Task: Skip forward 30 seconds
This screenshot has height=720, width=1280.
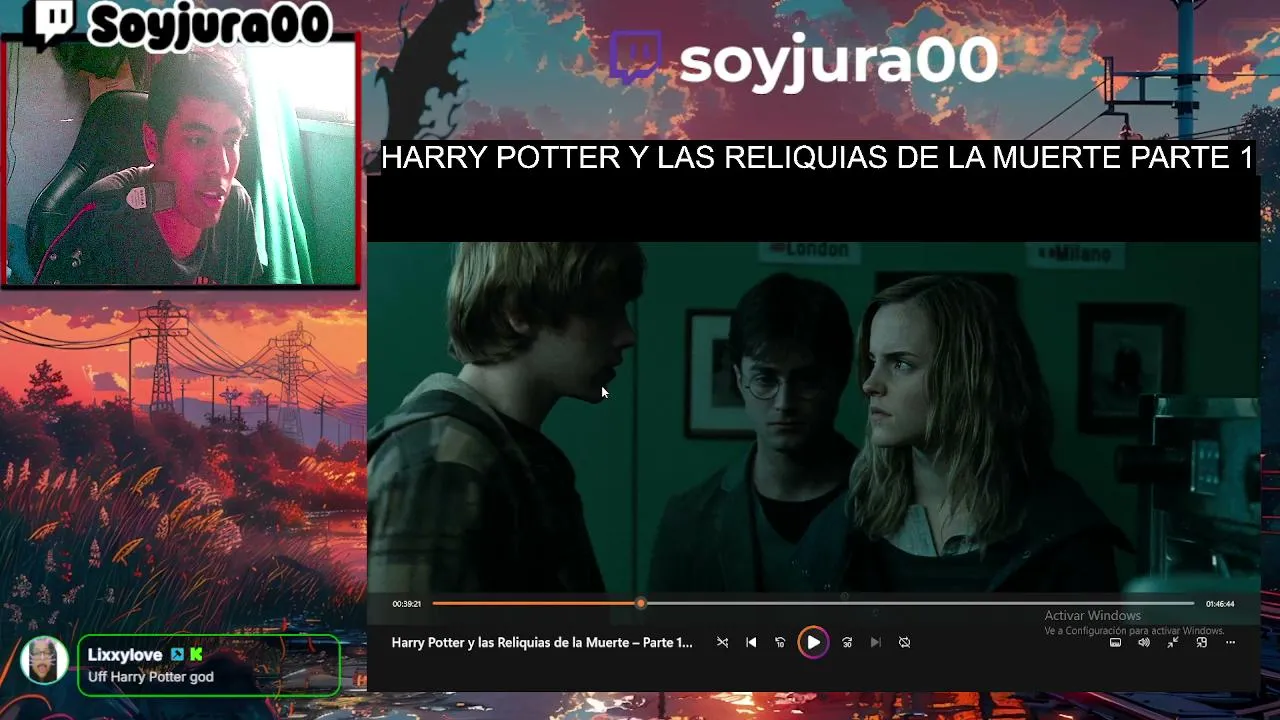Action: click(847, 642)
